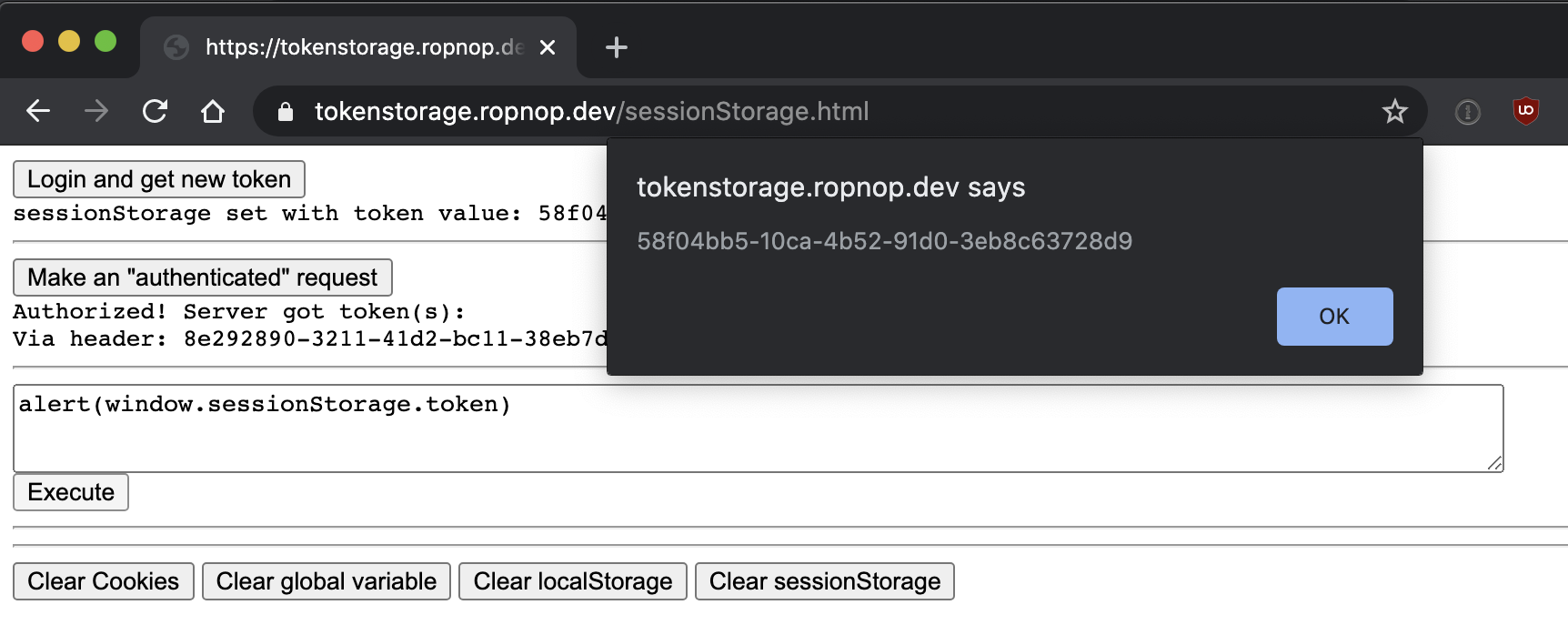Click Login and get new token
Image resolution: width=1568 pixels, height=635 pixels.
click(159, 179)
